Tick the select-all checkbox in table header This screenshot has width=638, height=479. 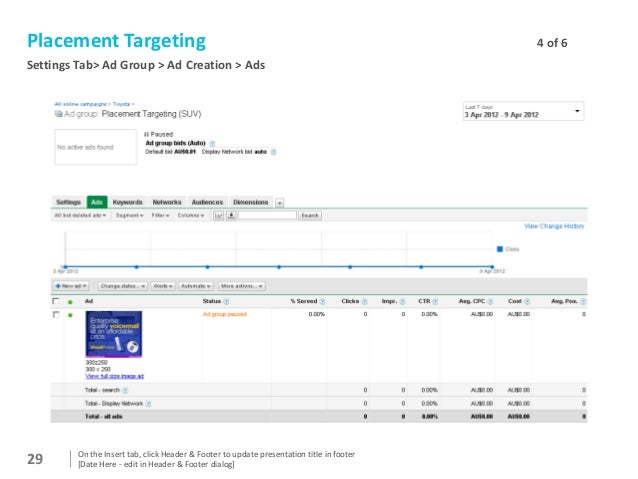(56, 300)
